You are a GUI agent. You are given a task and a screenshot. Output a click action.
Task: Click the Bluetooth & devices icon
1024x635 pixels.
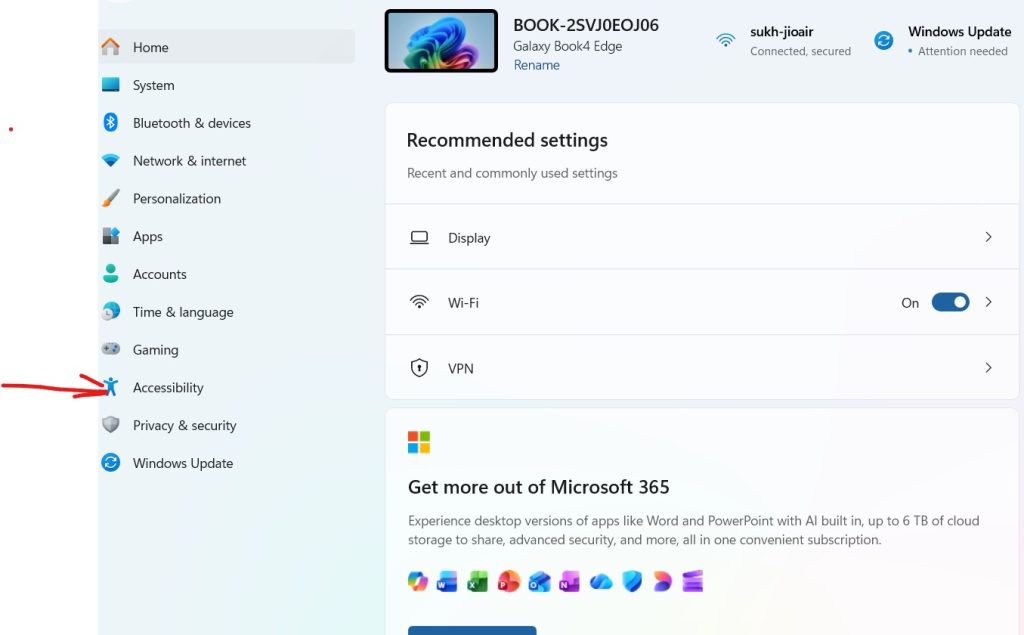[111, 123]
